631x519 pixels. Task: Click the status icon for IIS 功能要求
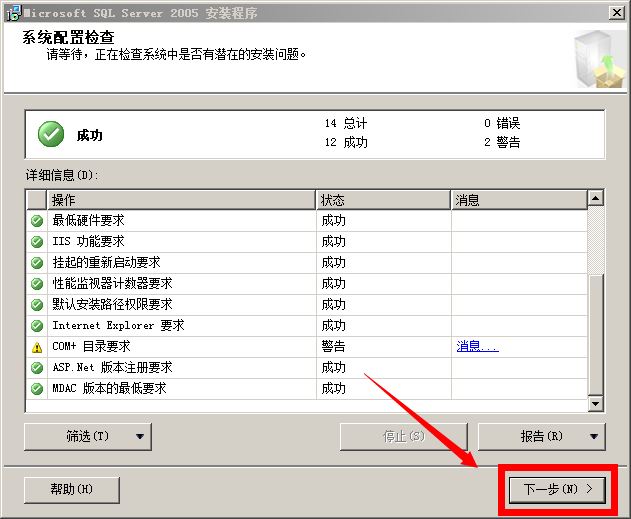(x=37, y=242)
